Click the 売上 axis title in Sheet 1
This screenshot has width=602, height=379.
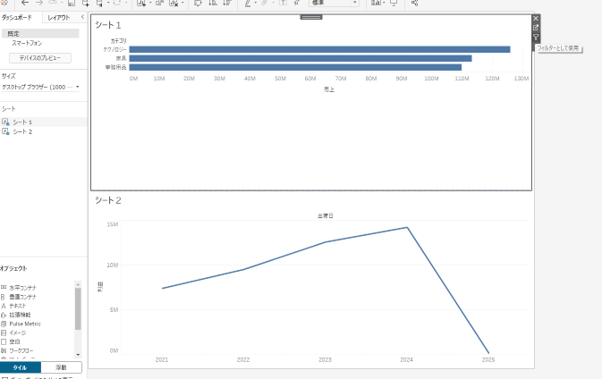coord(329,89)
